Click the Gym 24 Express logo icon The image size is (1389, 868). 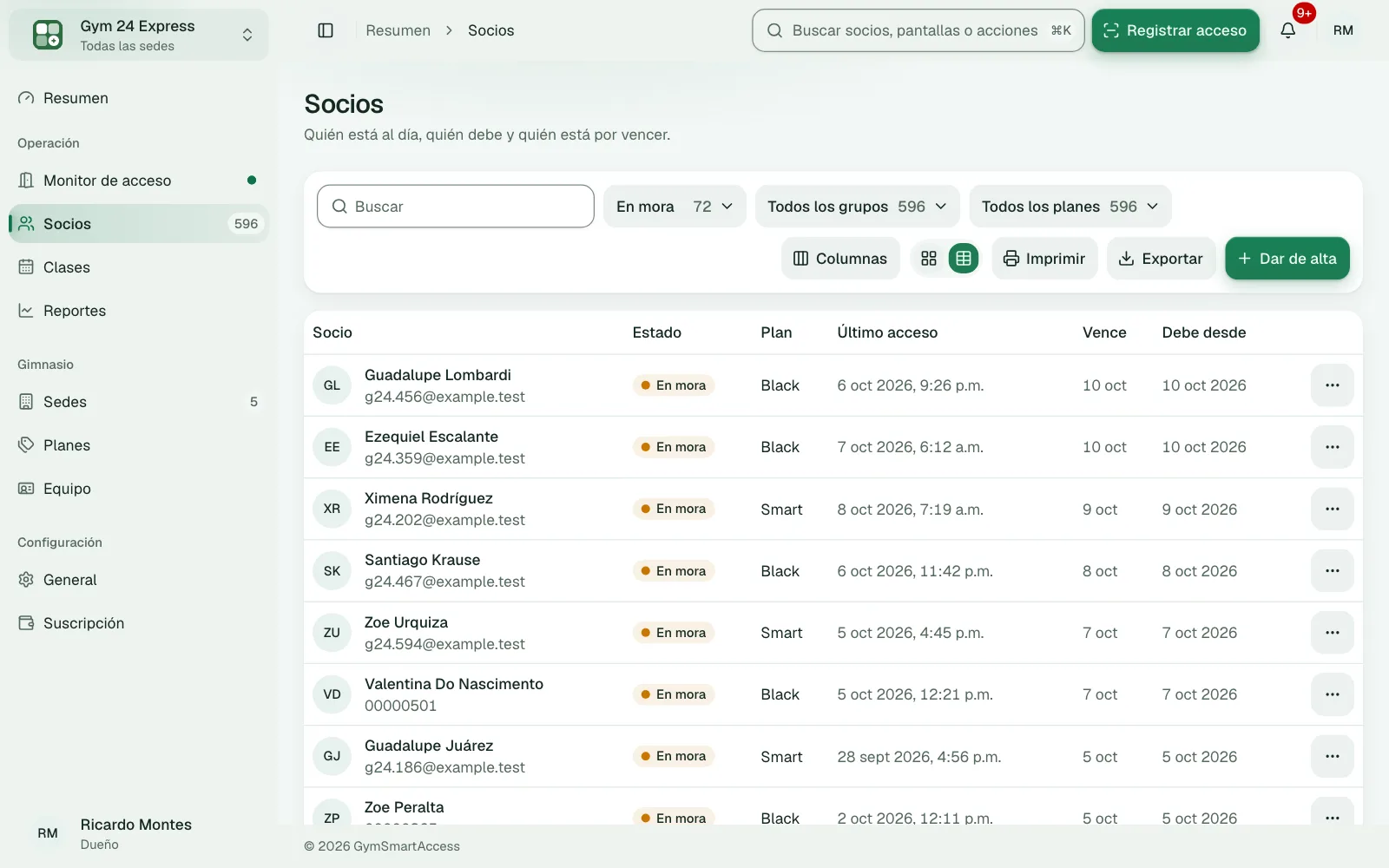(x=48, y=35)
